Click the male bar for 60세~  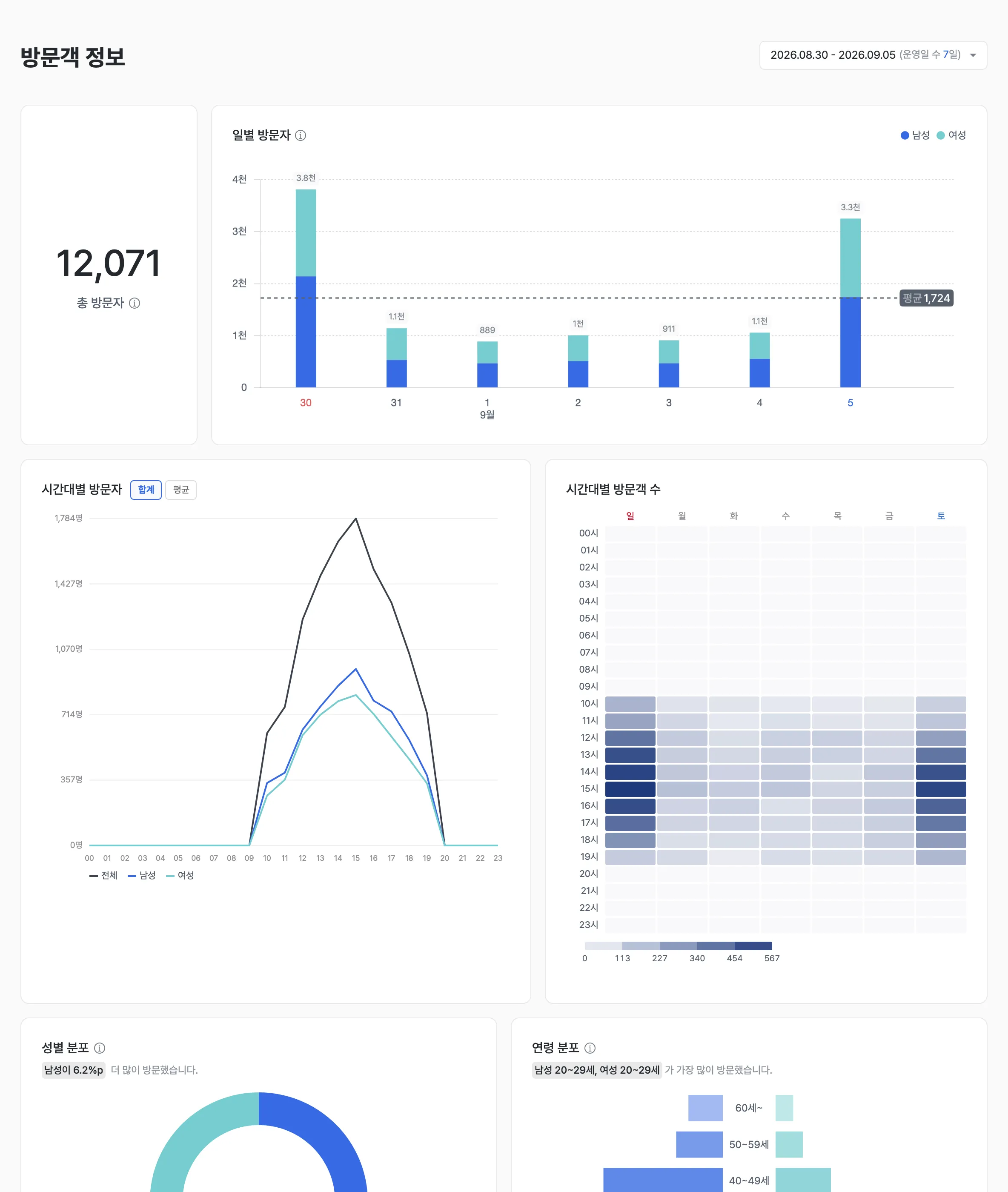pos(706,1108)
